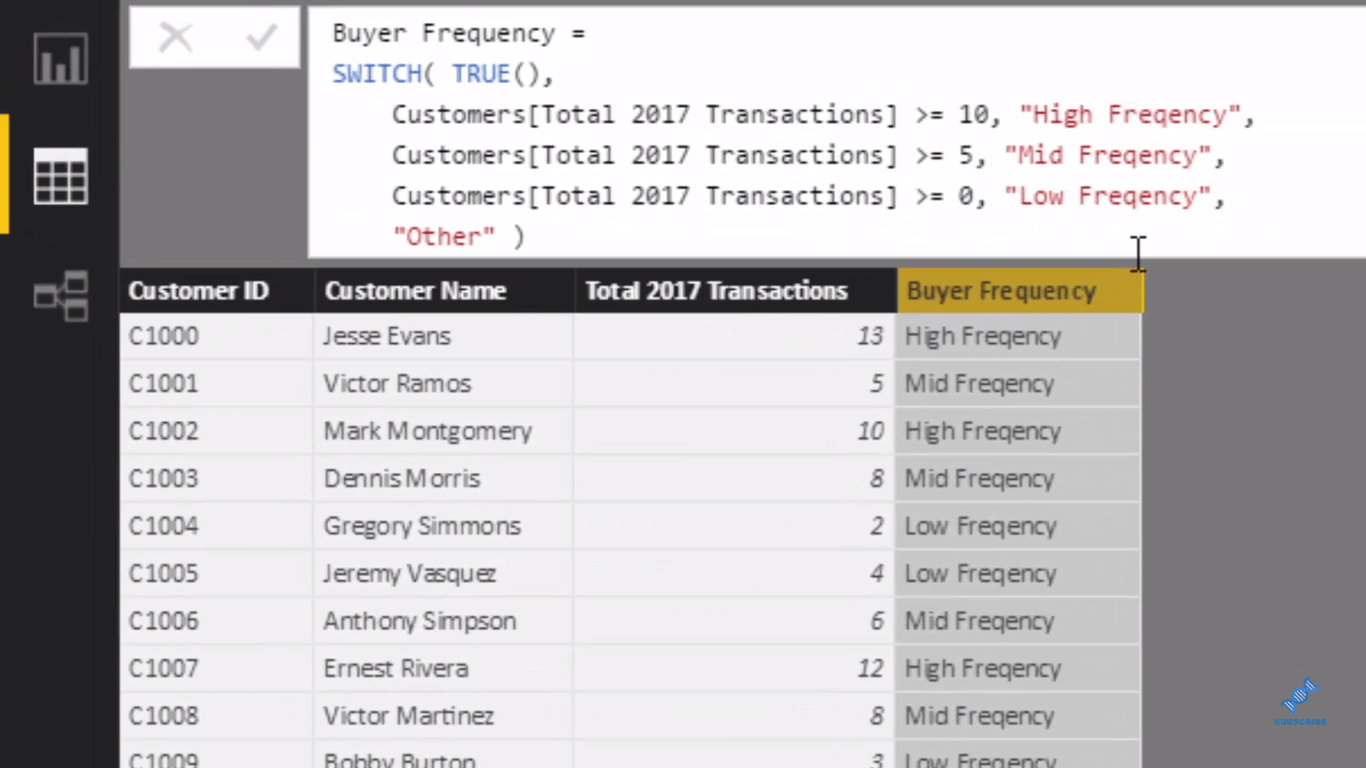Viewport: 1366px width, 768px height.
Task: Commit the formula with the checkmark icon
Action: (261, 38)
